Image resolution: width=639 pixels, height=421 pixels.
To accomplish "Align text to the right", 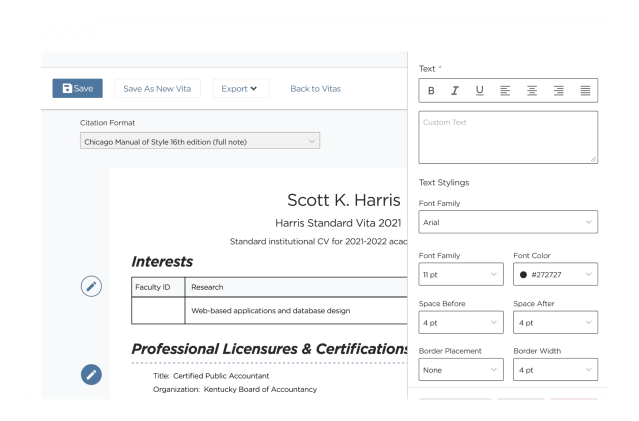I will [x=558, y=91].
